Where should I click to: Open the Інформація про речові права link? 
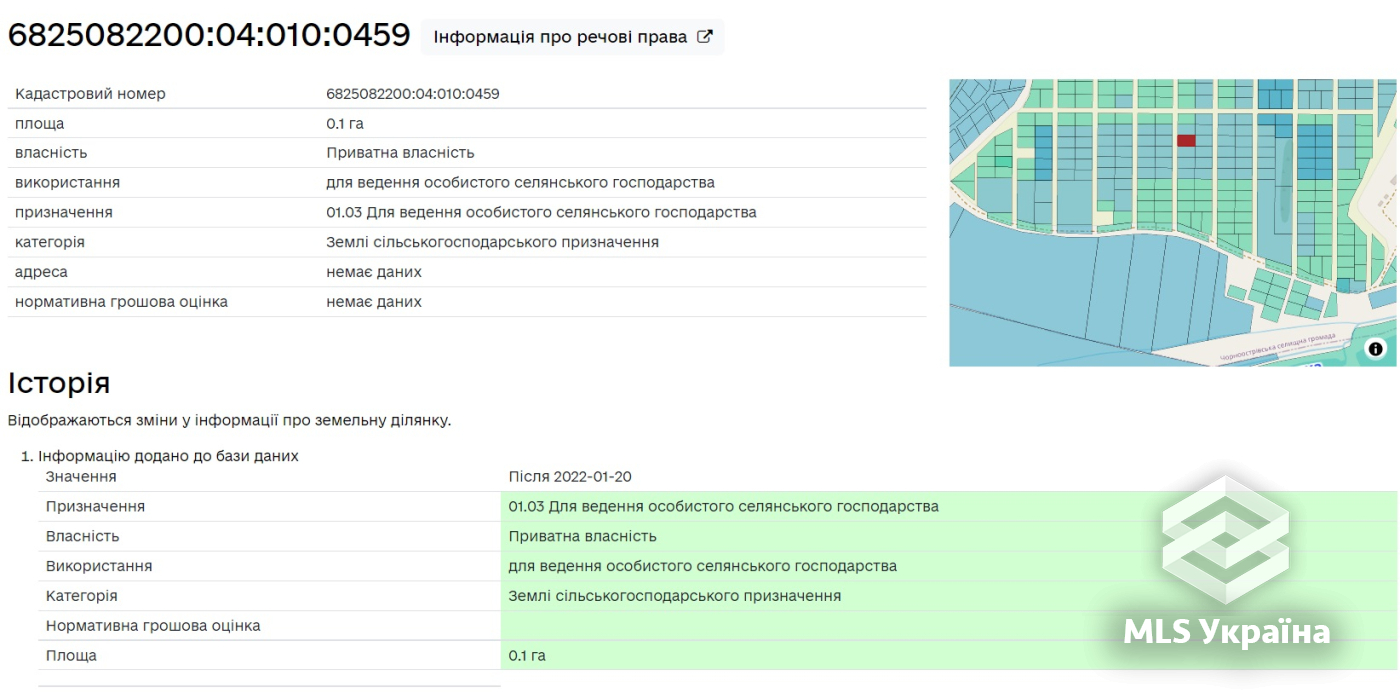coord(572,37)
